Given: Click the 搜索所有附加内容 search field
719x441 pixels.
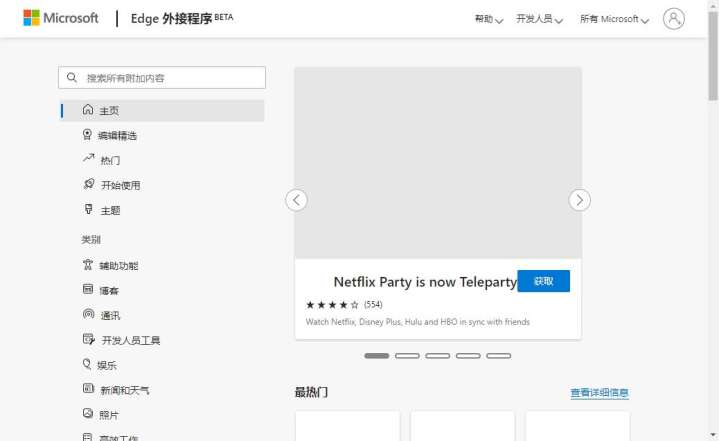Looking at the screenshot, I should coord(172,77).
